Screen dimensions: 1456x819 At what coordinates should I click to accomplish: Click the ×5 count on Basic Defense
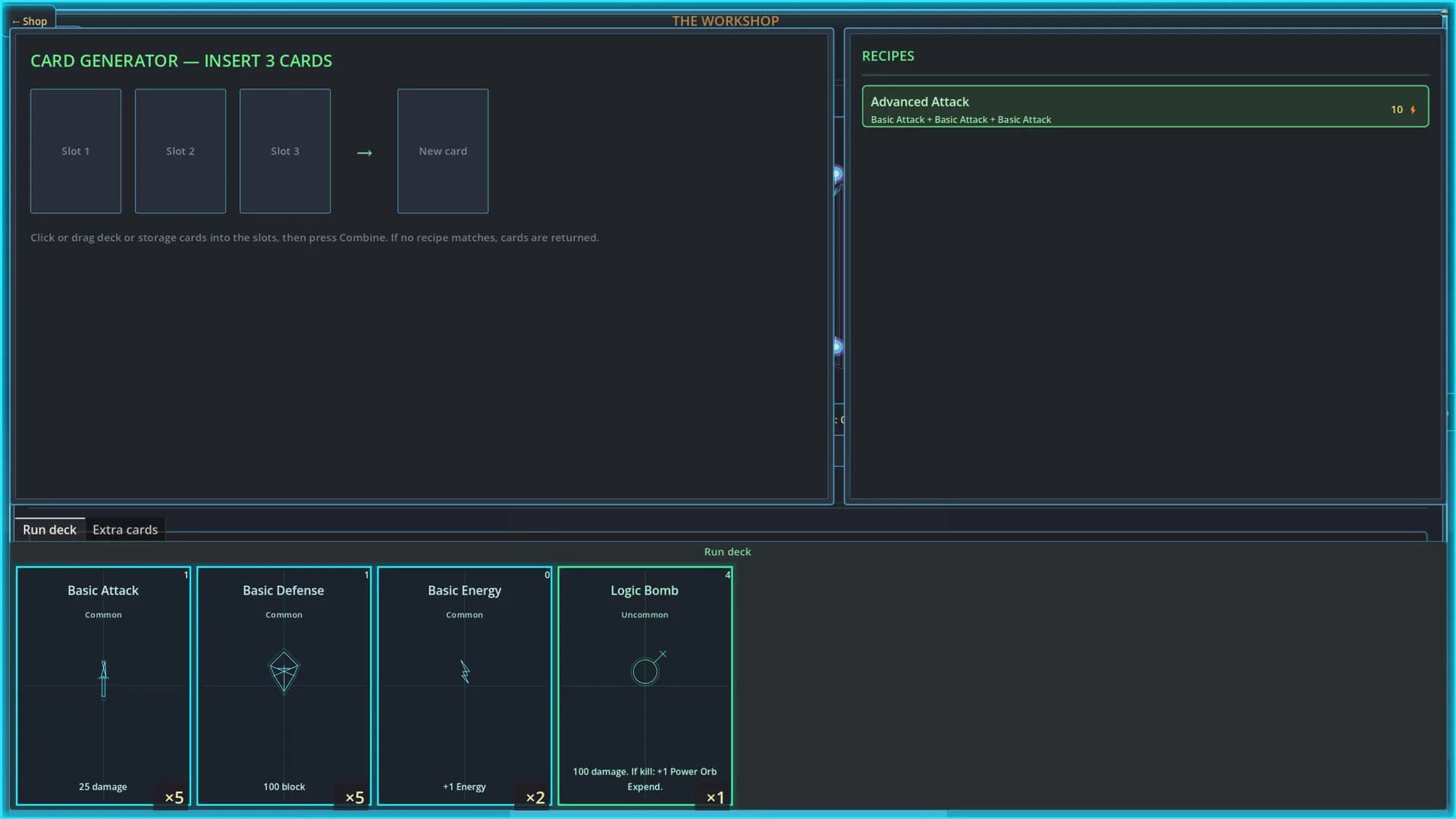355,797
